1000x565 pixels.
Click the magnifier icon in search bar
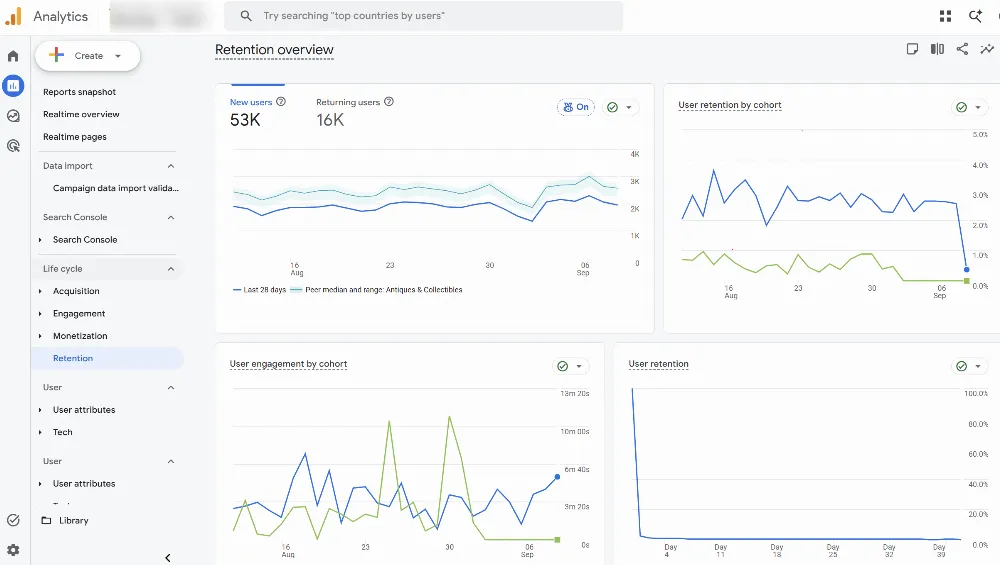click(x=246, y=16)
